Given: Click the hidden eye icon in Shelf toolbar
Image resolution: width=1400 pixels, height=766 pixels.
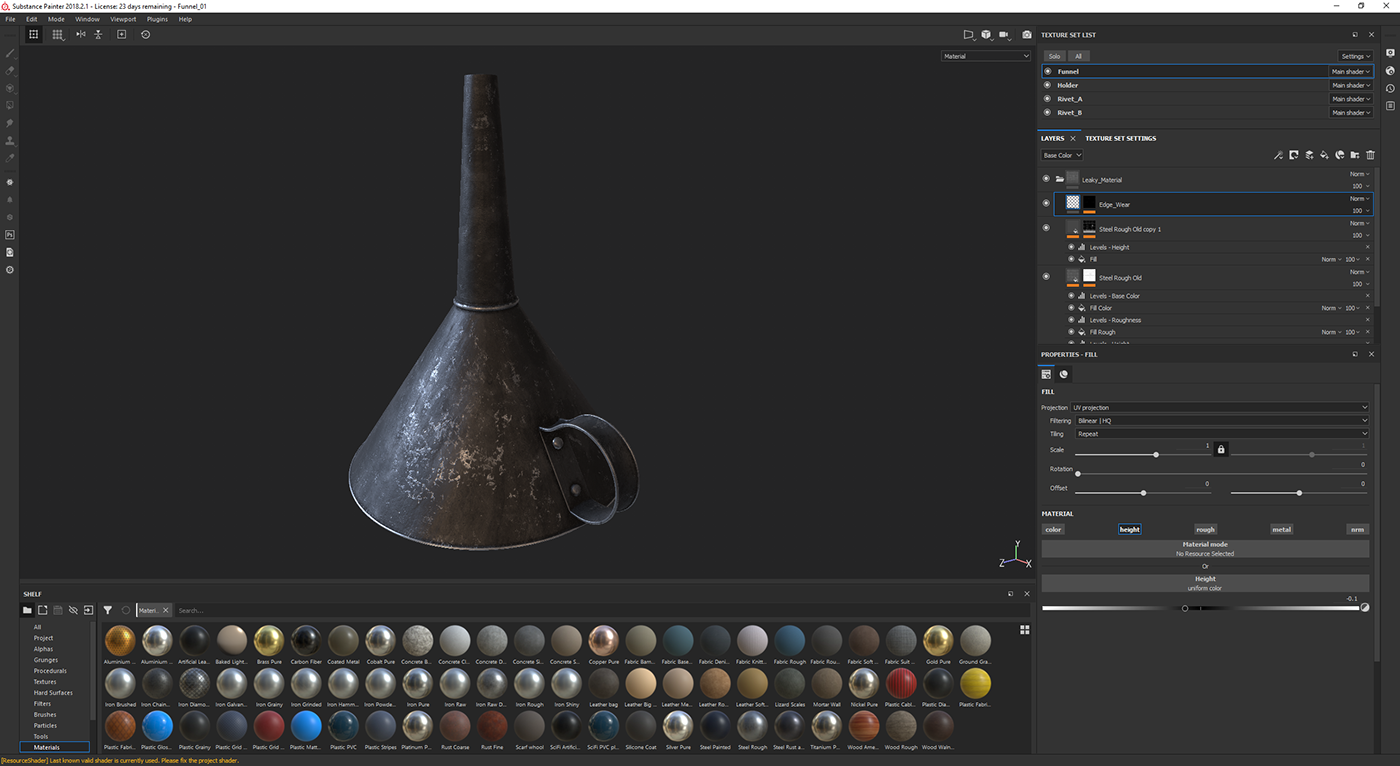Looking at the screenshot, I should click(x=73, y=610).
